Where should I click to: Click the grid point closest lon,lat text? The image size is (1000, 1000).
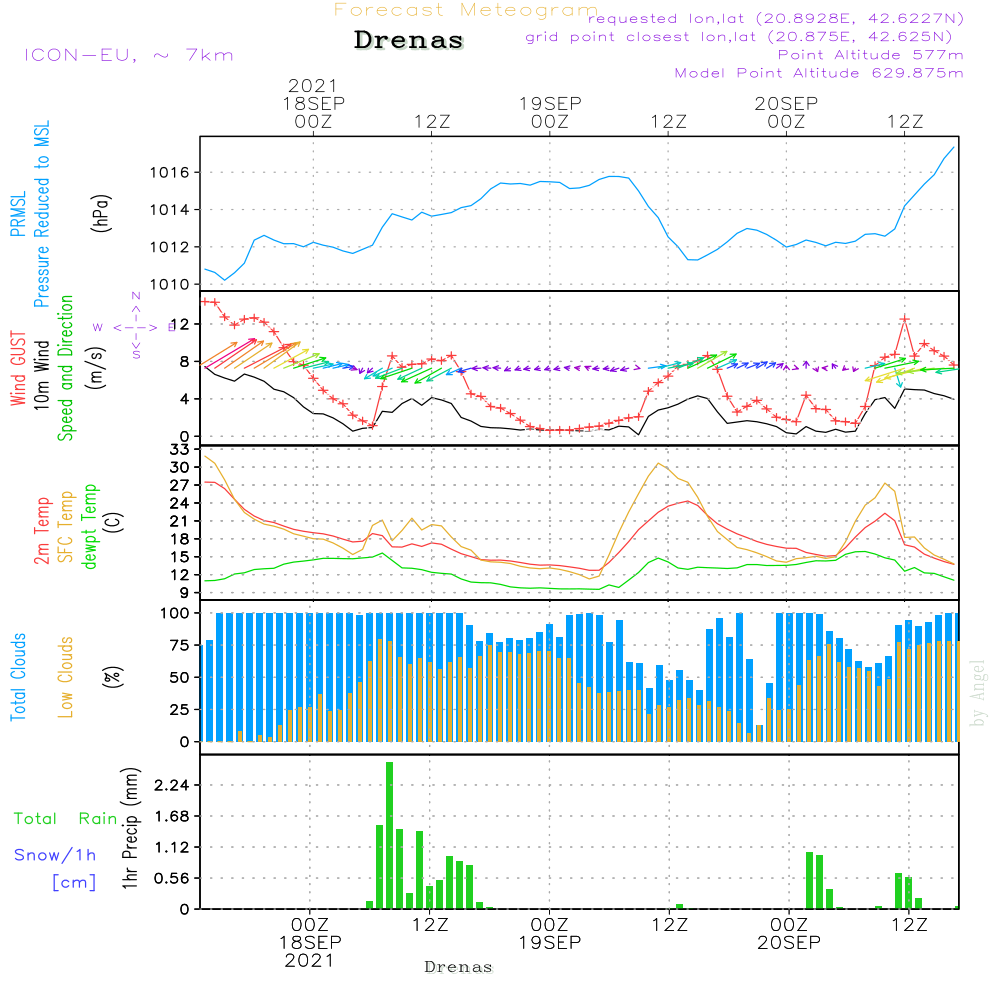(x=739, y=37)
